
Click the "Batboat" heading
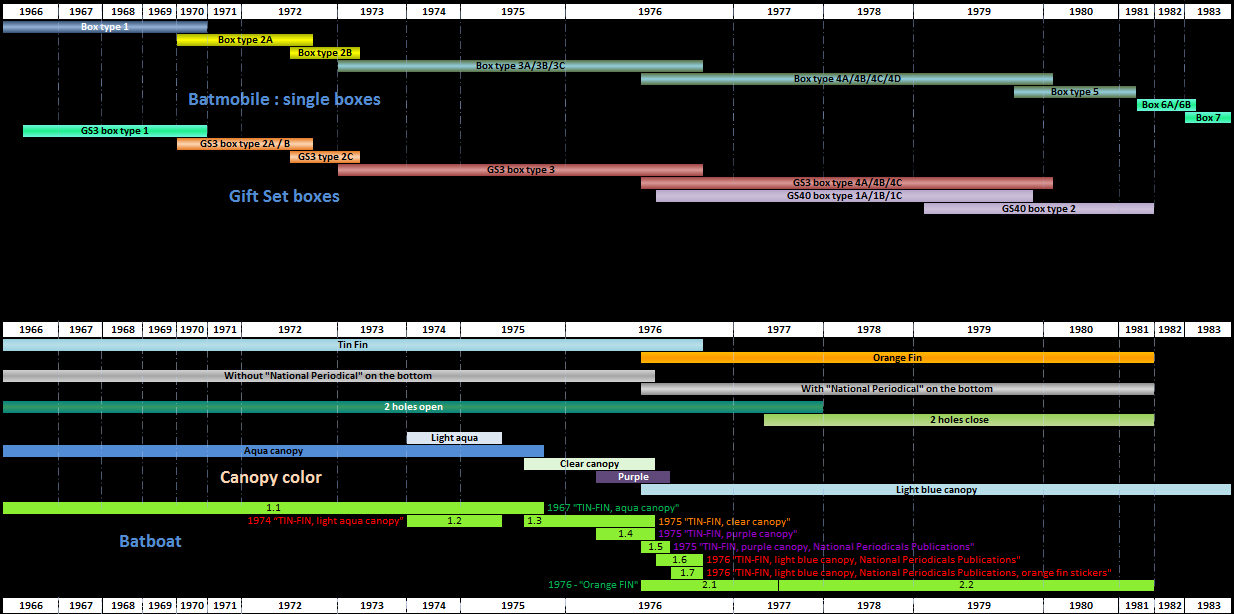point(150,541)
